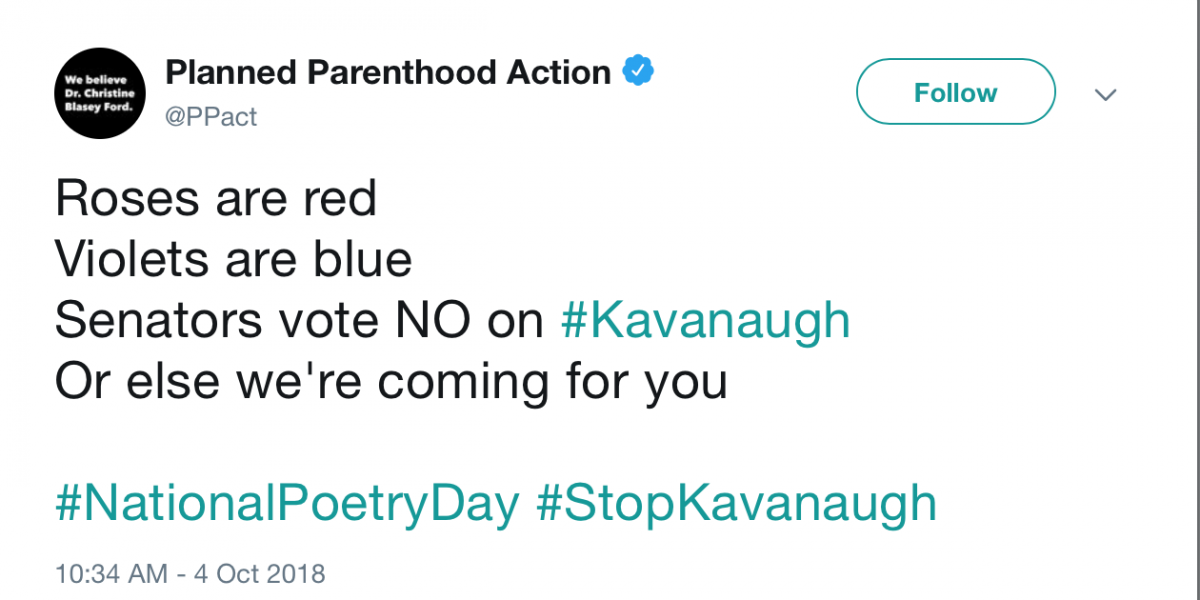Click the blue verified checkmark badge
The image size is (1200, 600).
click(638, 72)
